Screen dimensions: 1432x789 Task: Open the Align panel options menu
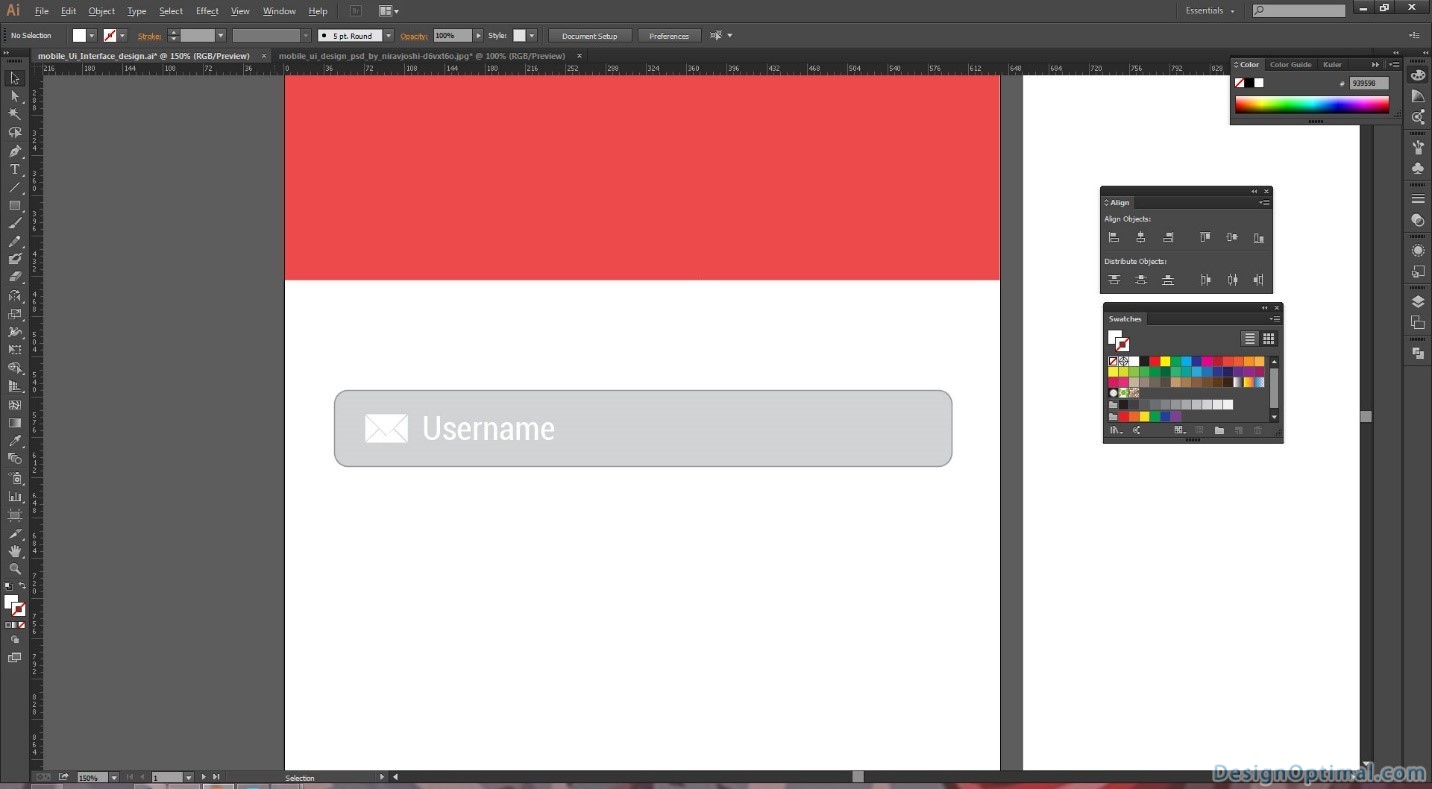coord(1265,202)
